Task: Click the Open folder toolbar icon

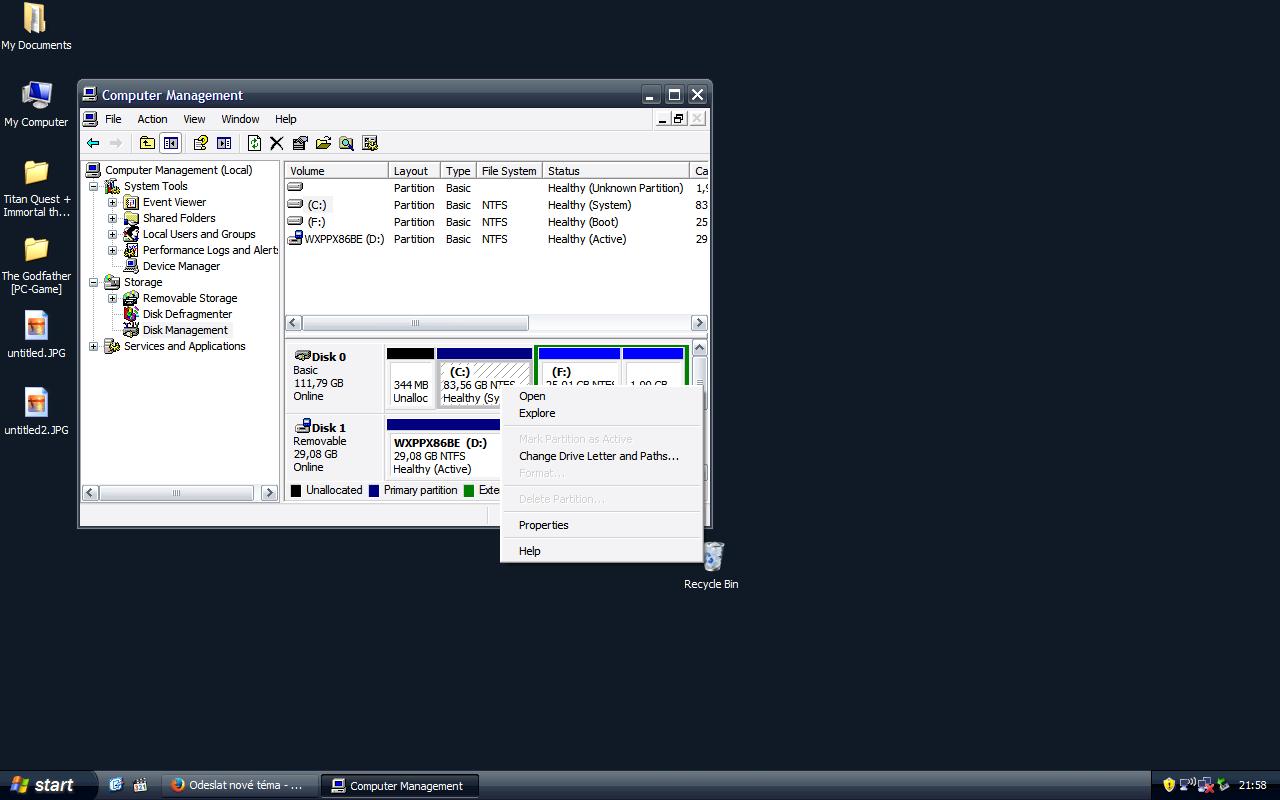Action: point(323,143)
